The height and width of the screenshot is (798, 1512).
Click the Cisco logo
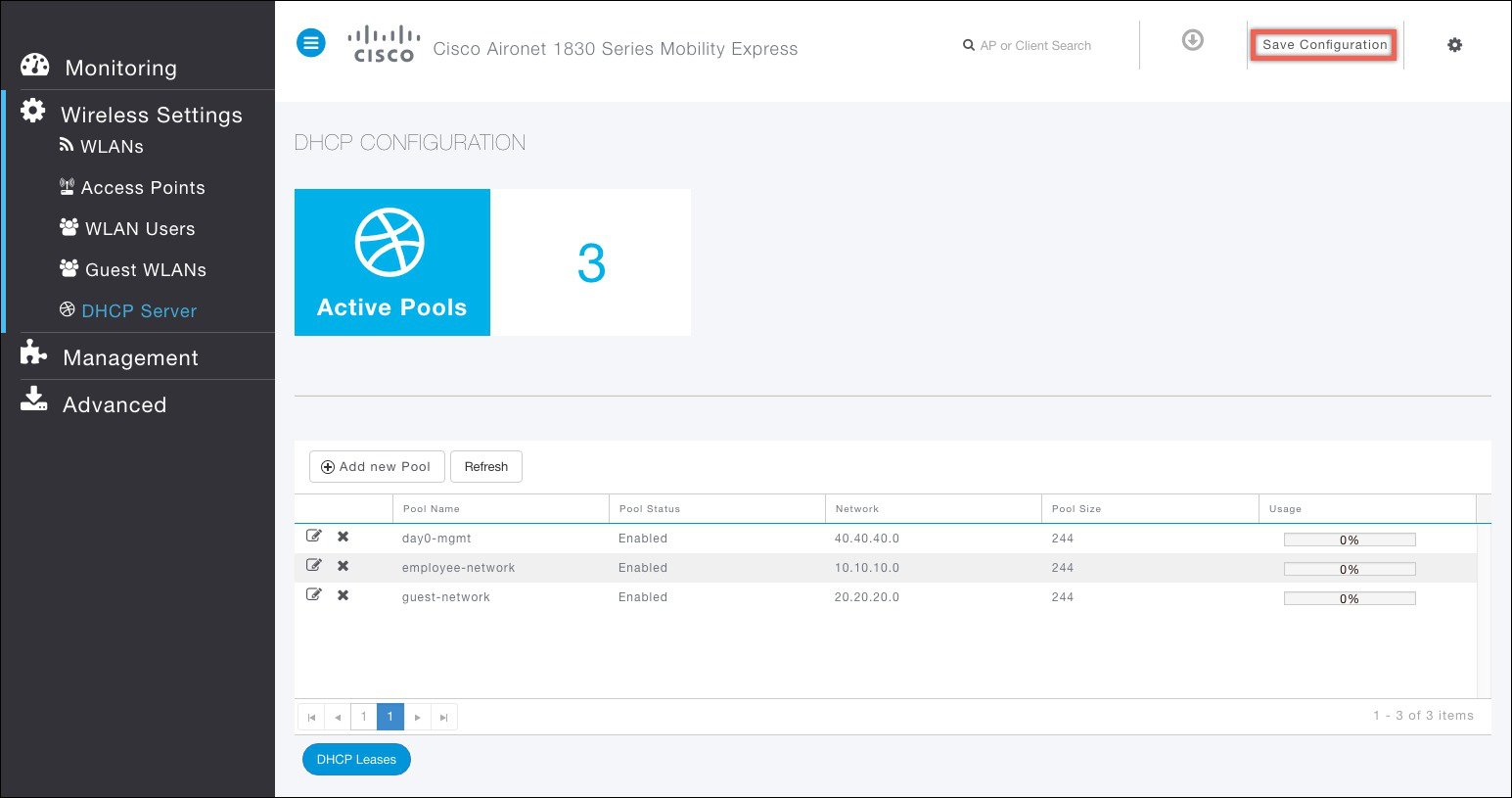coord(384,42)
